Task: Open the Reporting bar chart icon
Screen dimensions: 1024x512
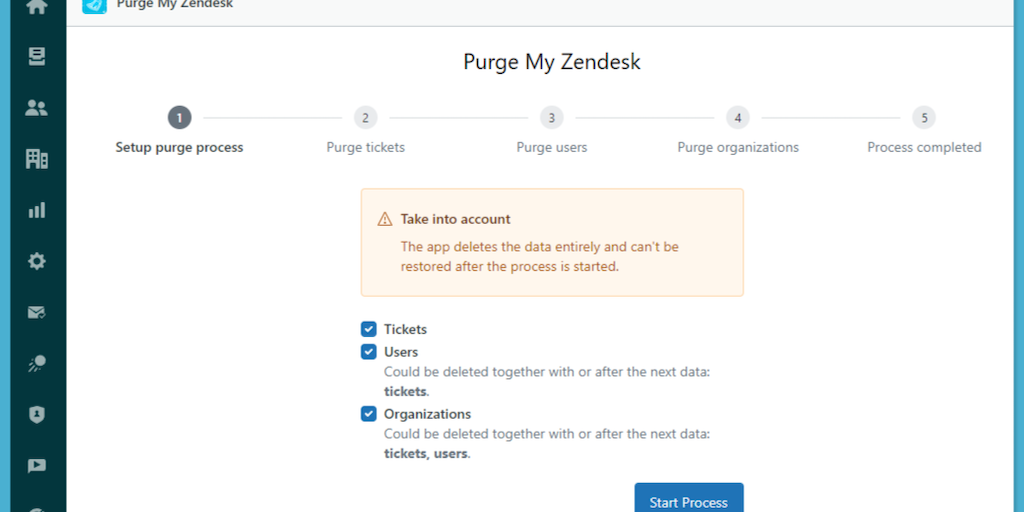Action: 37,210
